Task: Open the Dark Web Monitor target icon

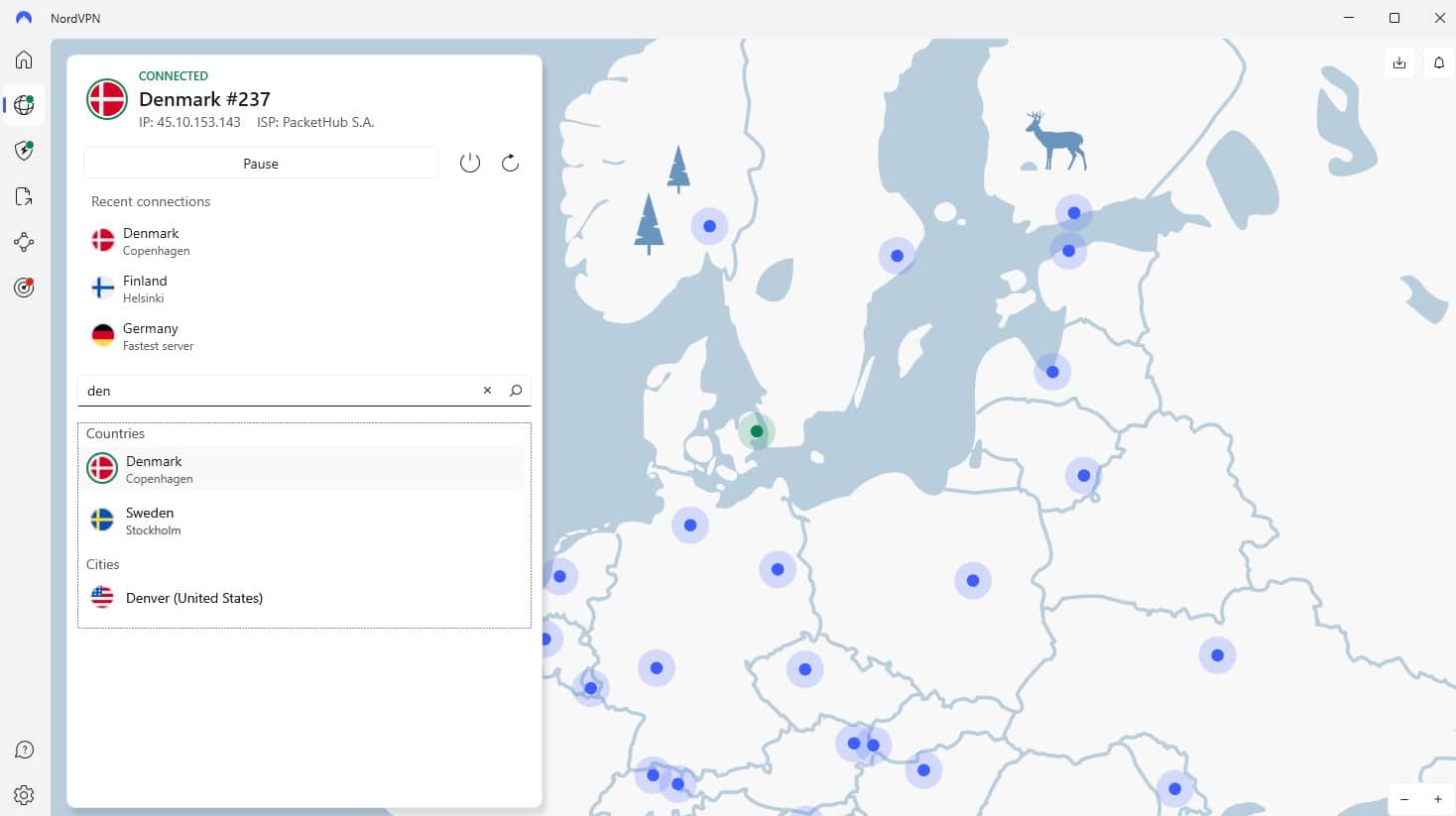Action: [24, 288]
